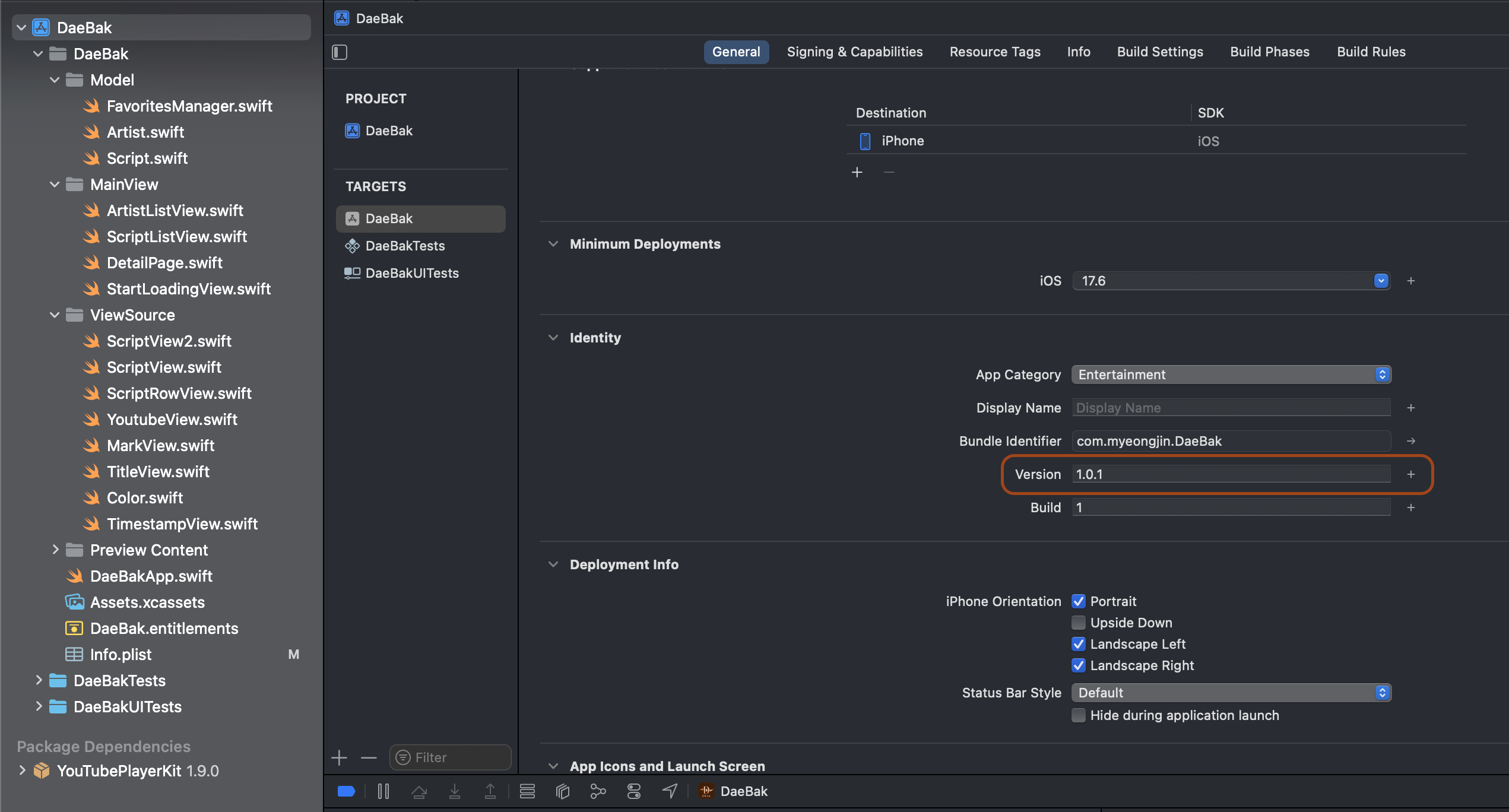Switch to Signing & Capabilities tab
The width and height of the screenshot is (1509, 812).
coord(855,52)
